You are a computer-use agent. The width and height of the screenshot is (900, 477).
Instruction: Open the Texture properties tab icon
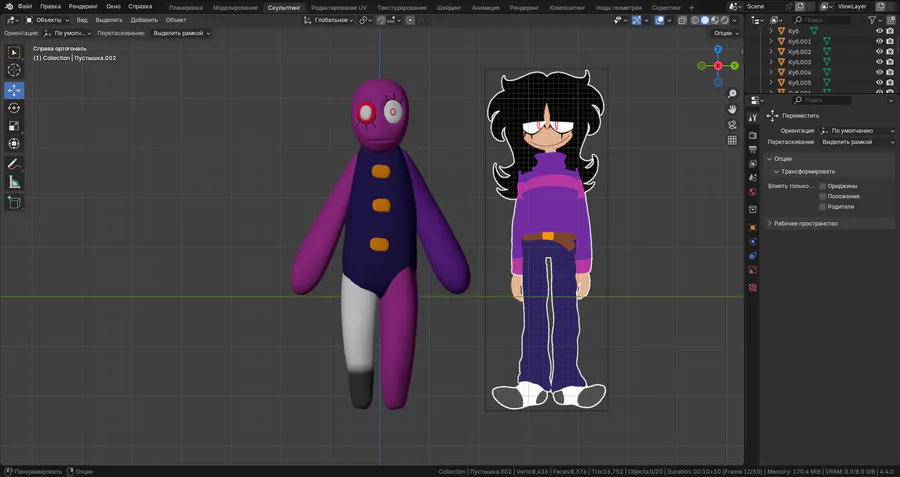coord(753,288)
